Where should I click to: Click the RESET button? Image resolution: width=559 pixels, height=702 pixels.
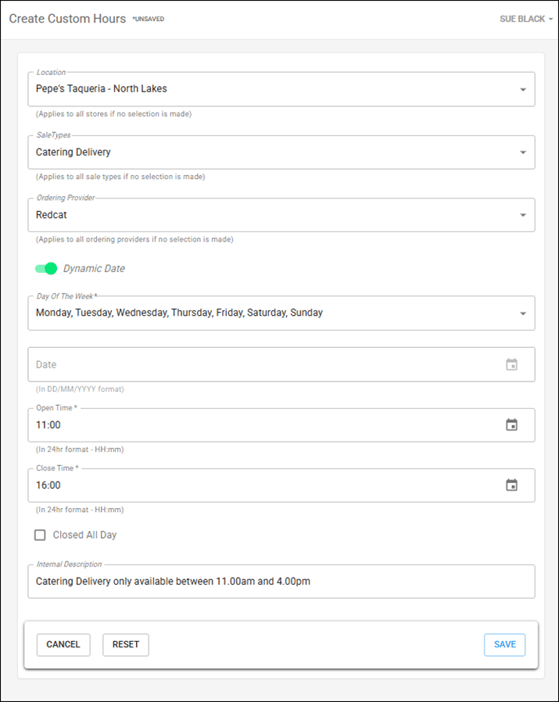(126, 645)
